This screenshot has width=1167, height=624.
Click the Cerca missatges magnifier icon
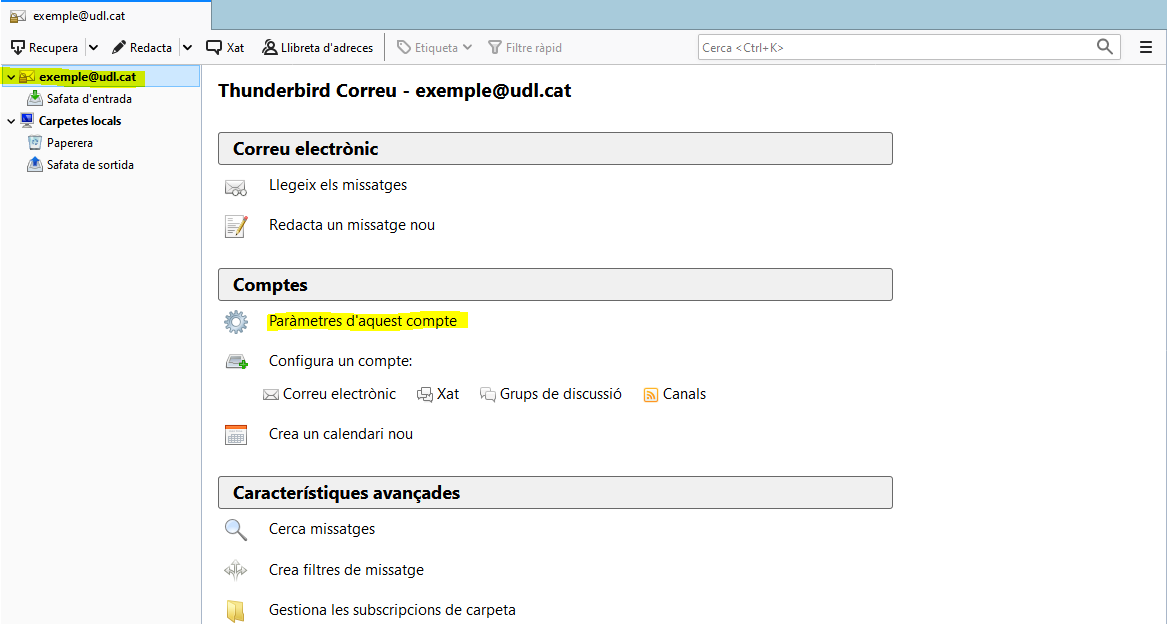[x=236, y=530]
